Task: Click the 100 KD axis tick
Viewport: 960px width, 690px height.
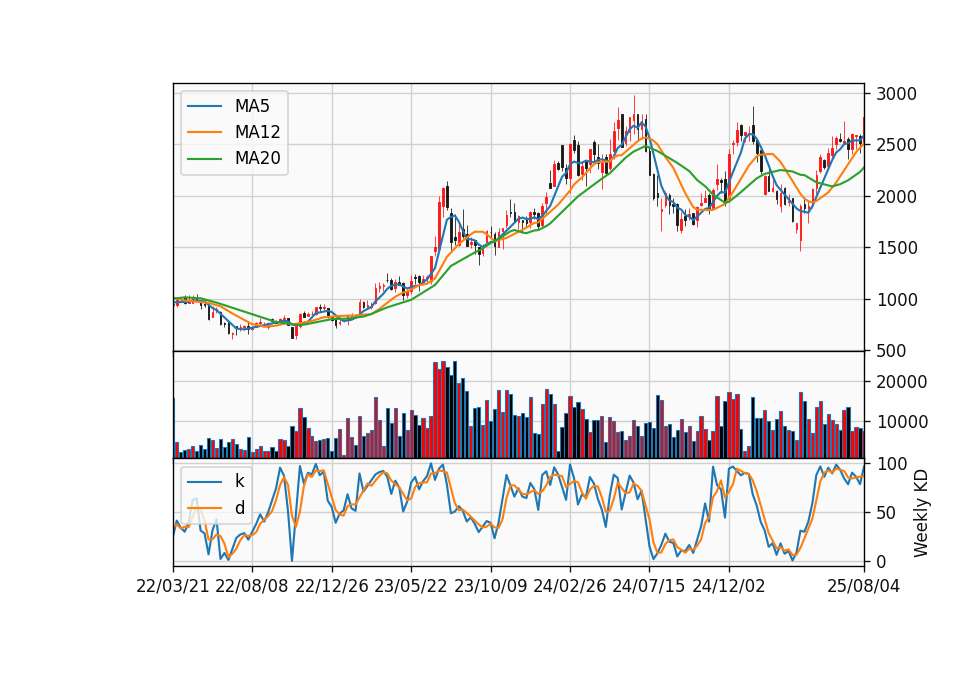Action: point(891,464)
